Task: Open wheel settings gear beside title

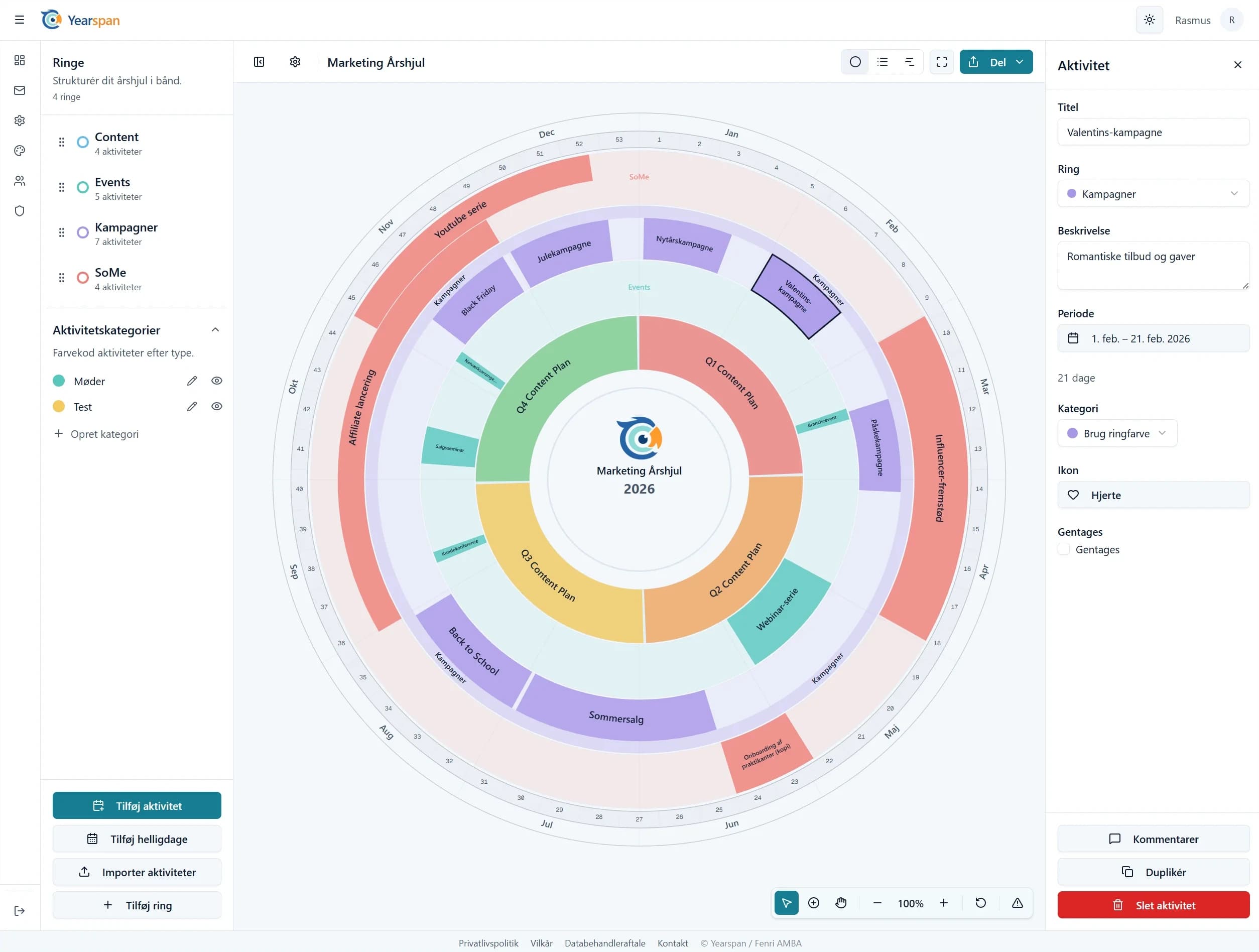Action: click(x=295, y=62)
